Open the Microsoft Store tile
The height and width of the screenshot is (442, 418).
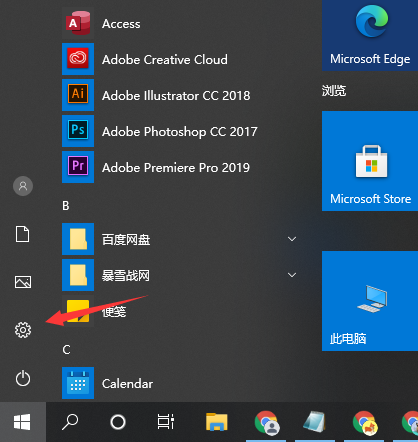[x=370, y=161]
